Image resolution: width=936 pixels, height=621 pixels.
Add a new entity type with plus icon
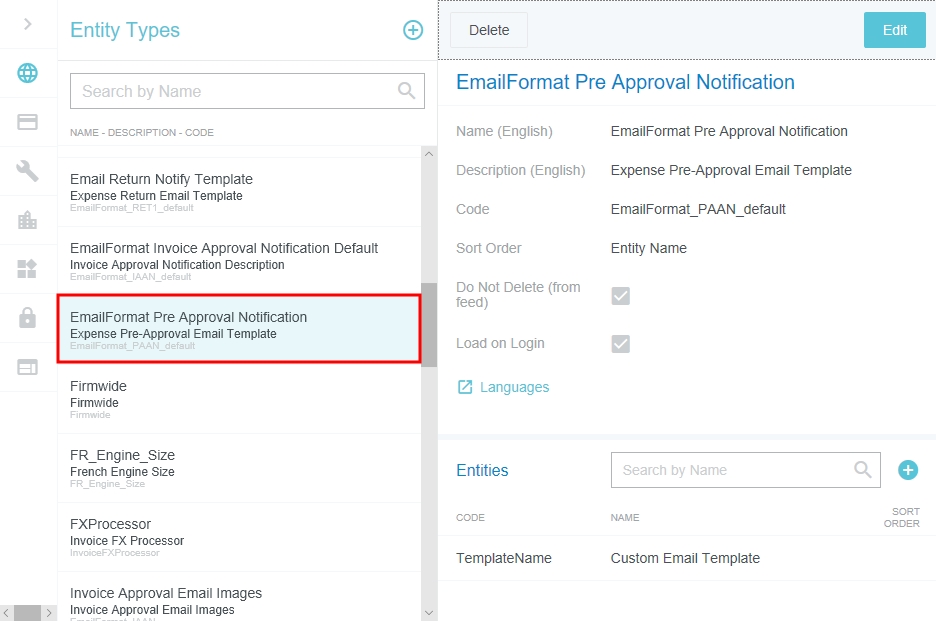(413, 30)
